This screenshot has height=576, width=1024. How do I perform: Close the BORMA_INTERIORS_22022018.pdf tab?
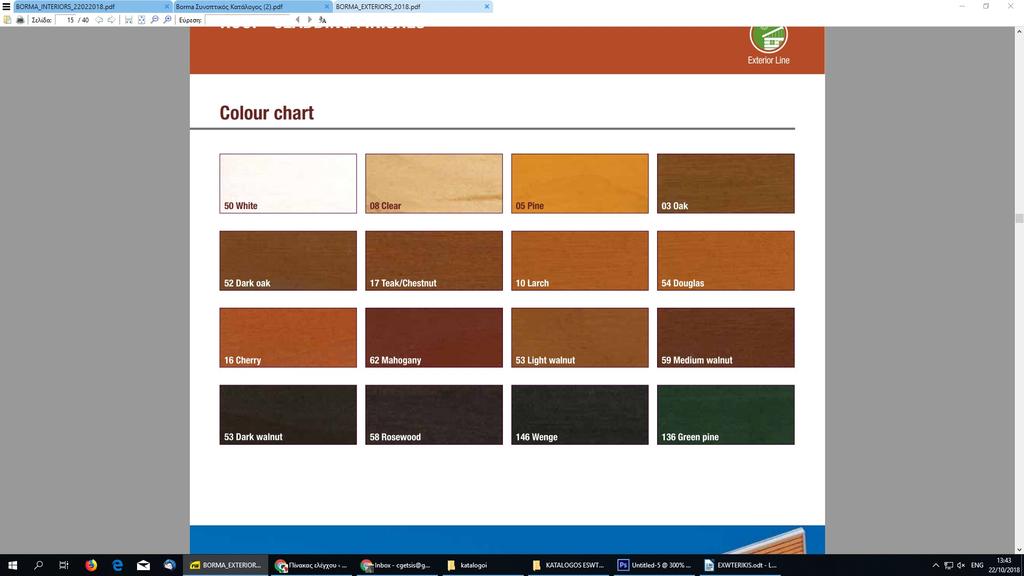(x=167, y=7)
